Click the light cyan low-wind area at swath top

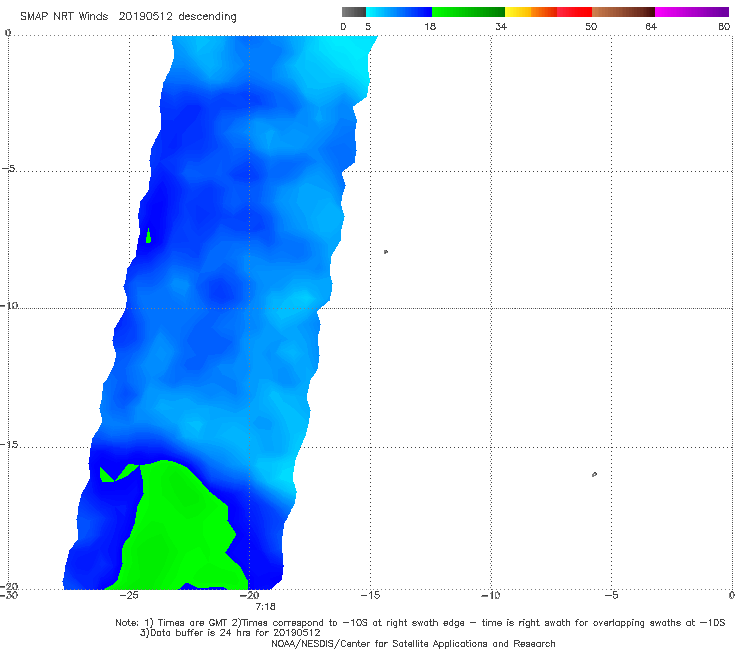[x=342, y=59]
